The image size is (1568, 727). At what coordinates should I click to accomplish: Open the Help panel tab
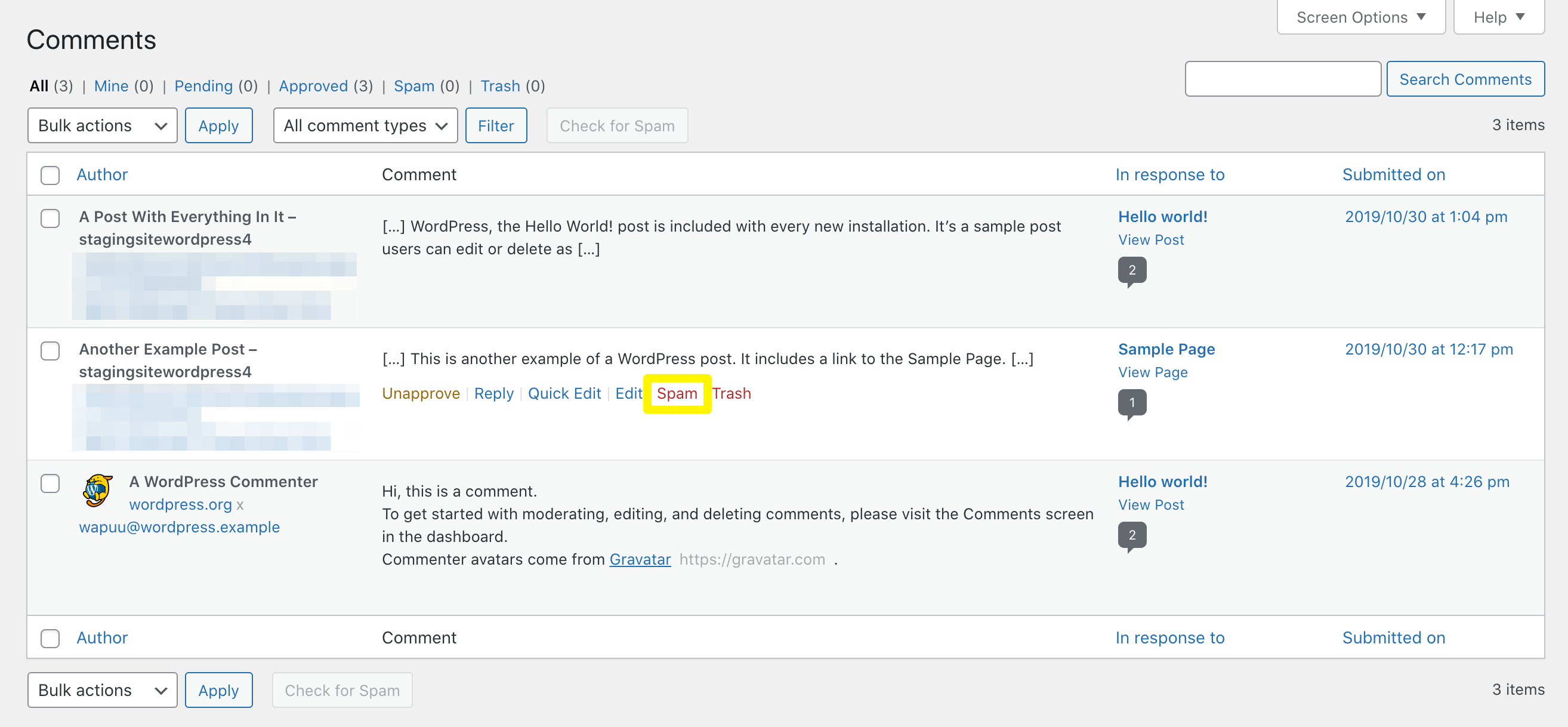pos(1498,17)
